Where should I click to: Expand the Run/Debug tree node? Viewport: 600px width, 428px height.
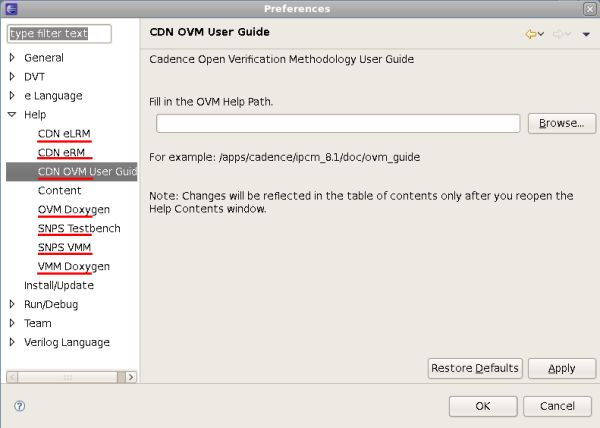click(12, 304)
